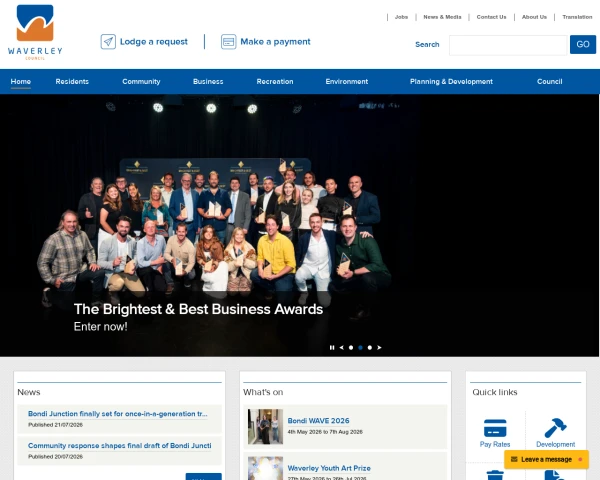The height and width of the screenshot is (480, 600).
Task: Click the Development hammer icon
Action: pos(555,428)
